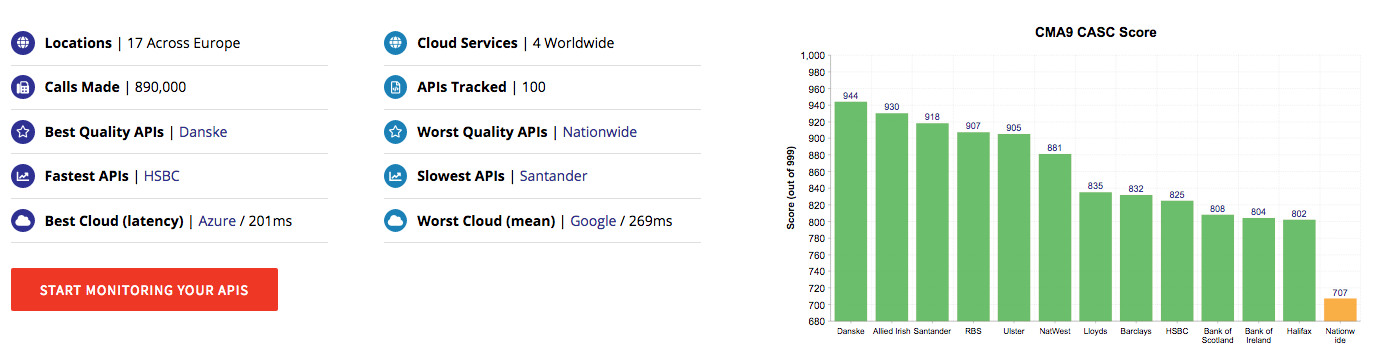Click the phone icon beside Calls Made
The height and width of the screenshot is (360, 1375).
click(x=23, y=87)
